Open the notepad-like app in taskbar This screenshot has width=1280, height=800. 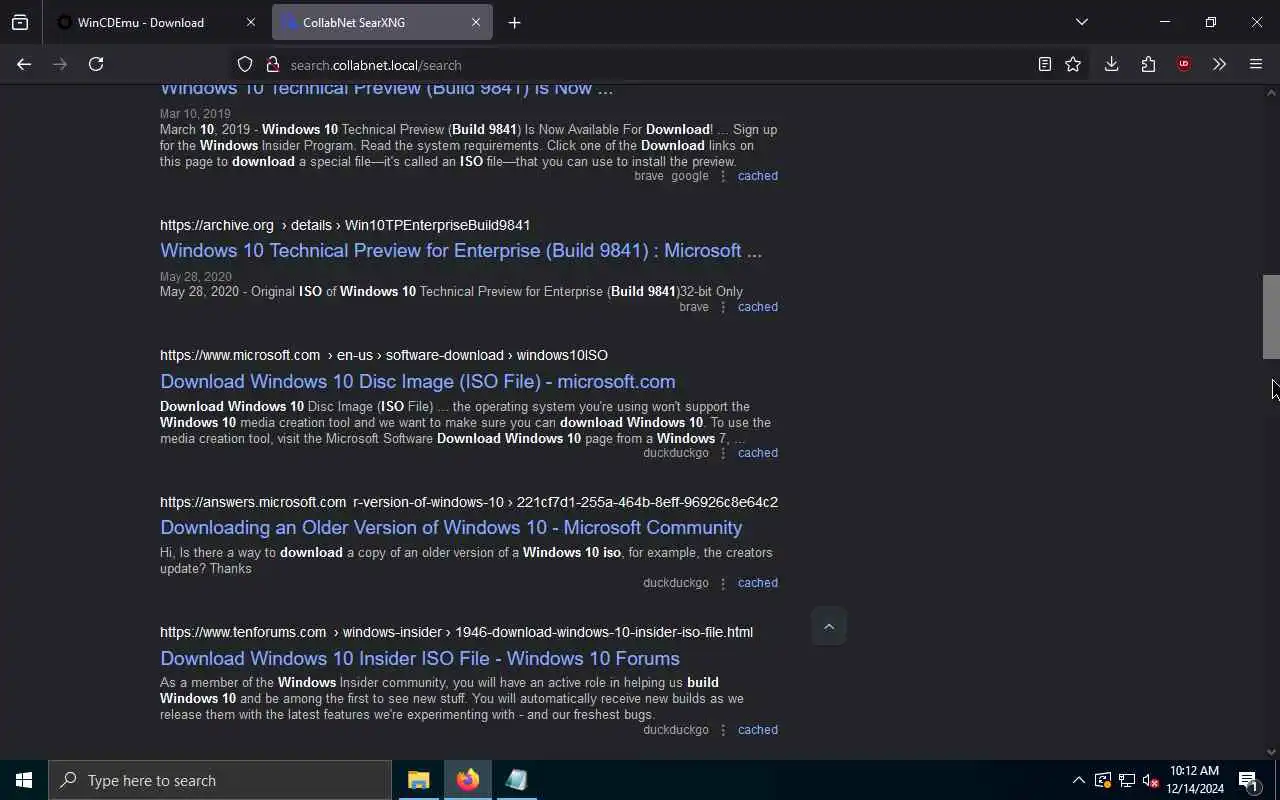(x=516, y=780)
